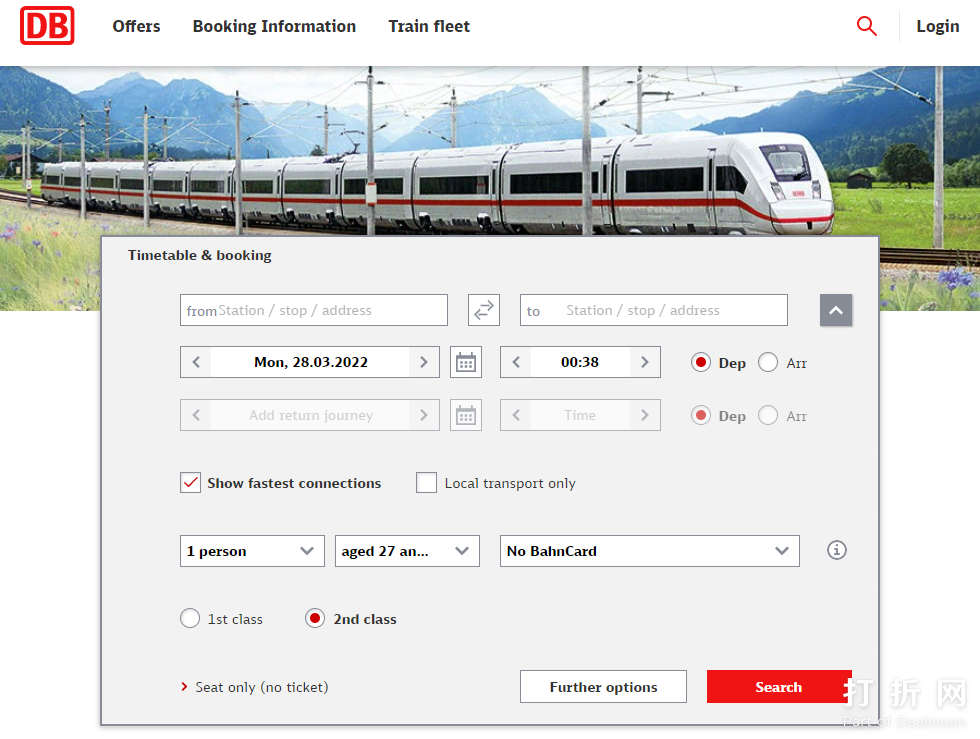This screenshot has width=980, height=739.
Task: Click the DB logo icon
Action: pyautogui.click(x=47, y=26)
